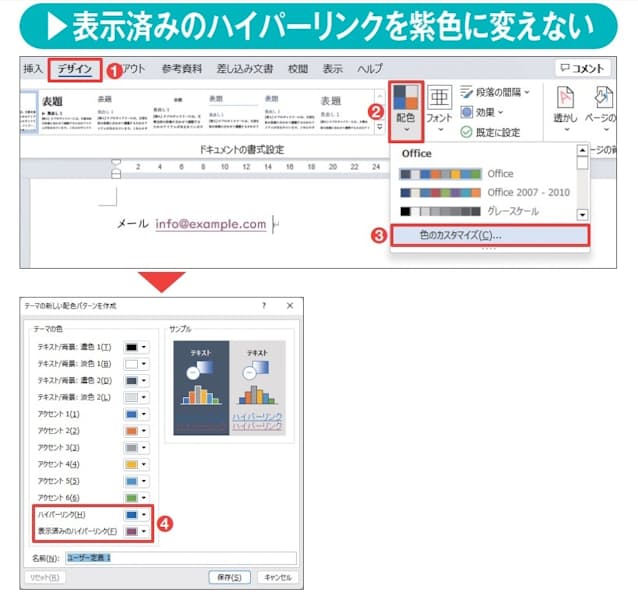The width and height of the screenshot is (638, 596).
Task: Click 既定に設定 checkmark icon
Action: tap(466, 132)
